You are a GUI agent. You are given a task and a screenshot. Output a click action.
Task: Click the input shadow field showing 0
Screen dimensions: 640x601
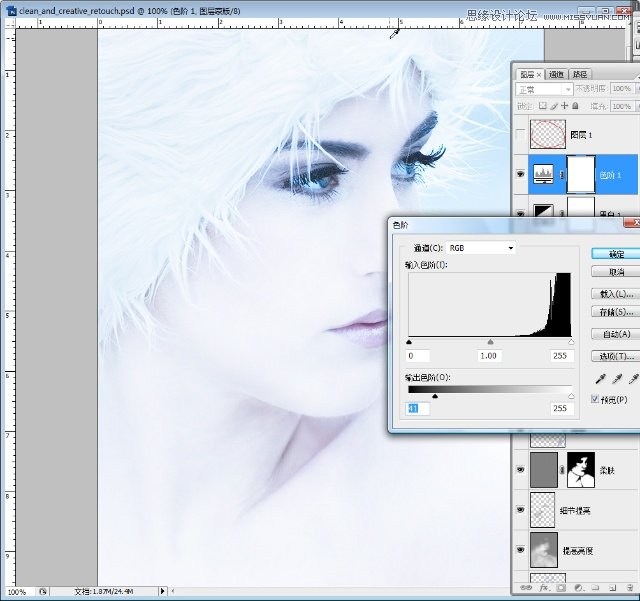[x=418, y=356]
